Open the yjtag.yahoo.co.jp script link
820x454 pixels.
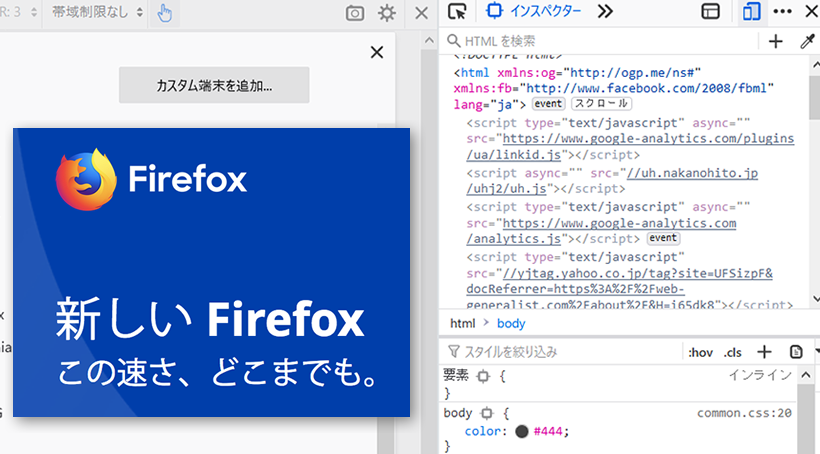[x=620, y=289]
